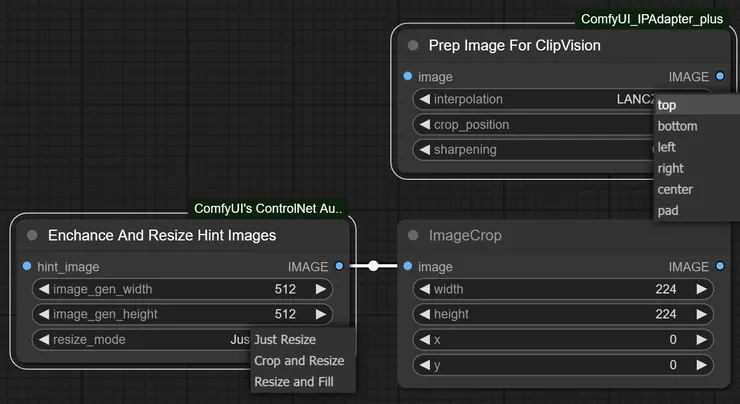Decrease image_gen_height with left arrow
Viewport: 740px width, 404px height.
pyautogui.click(x=43, y=314)
